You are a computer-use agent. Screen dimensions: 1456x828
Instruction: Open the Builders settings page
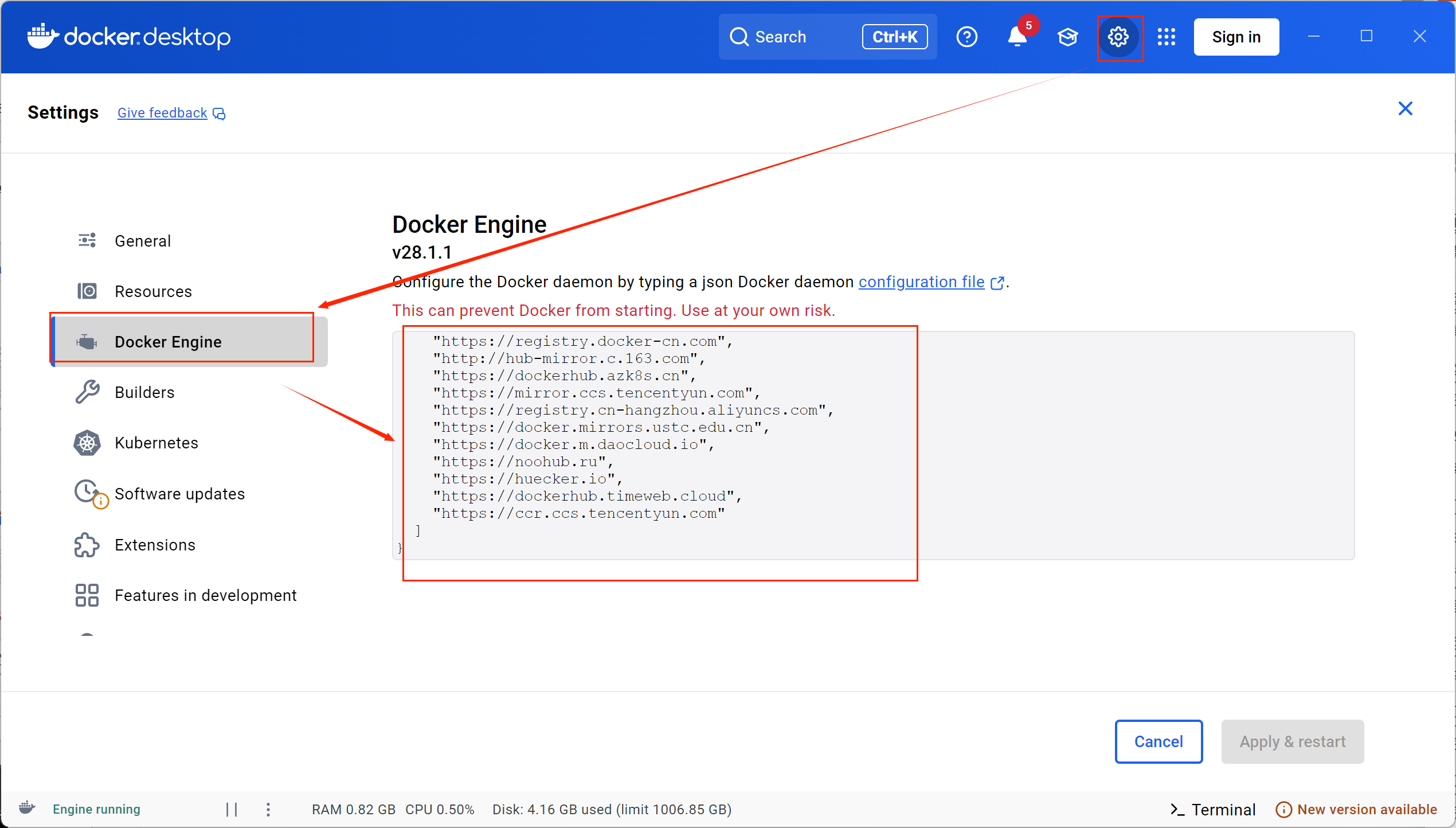144,392
